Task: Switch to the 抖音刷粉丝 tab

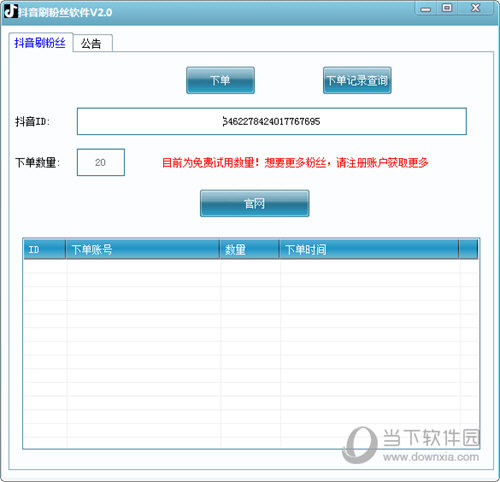Action: [40, 42]
